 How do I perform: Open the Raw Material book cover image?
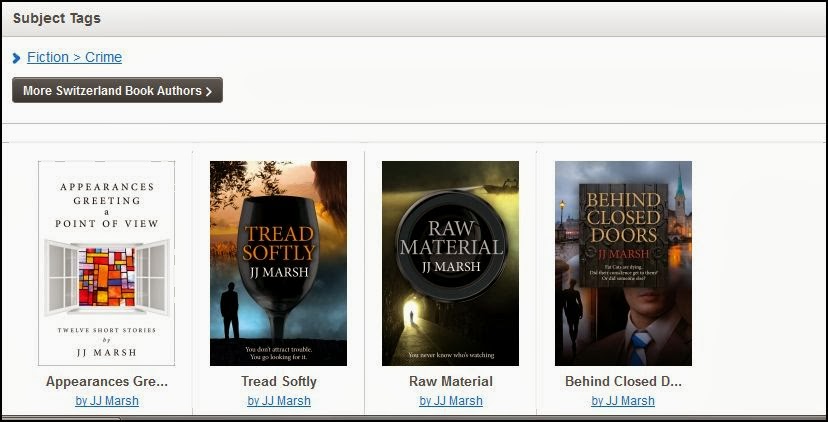tap(450, 263)
